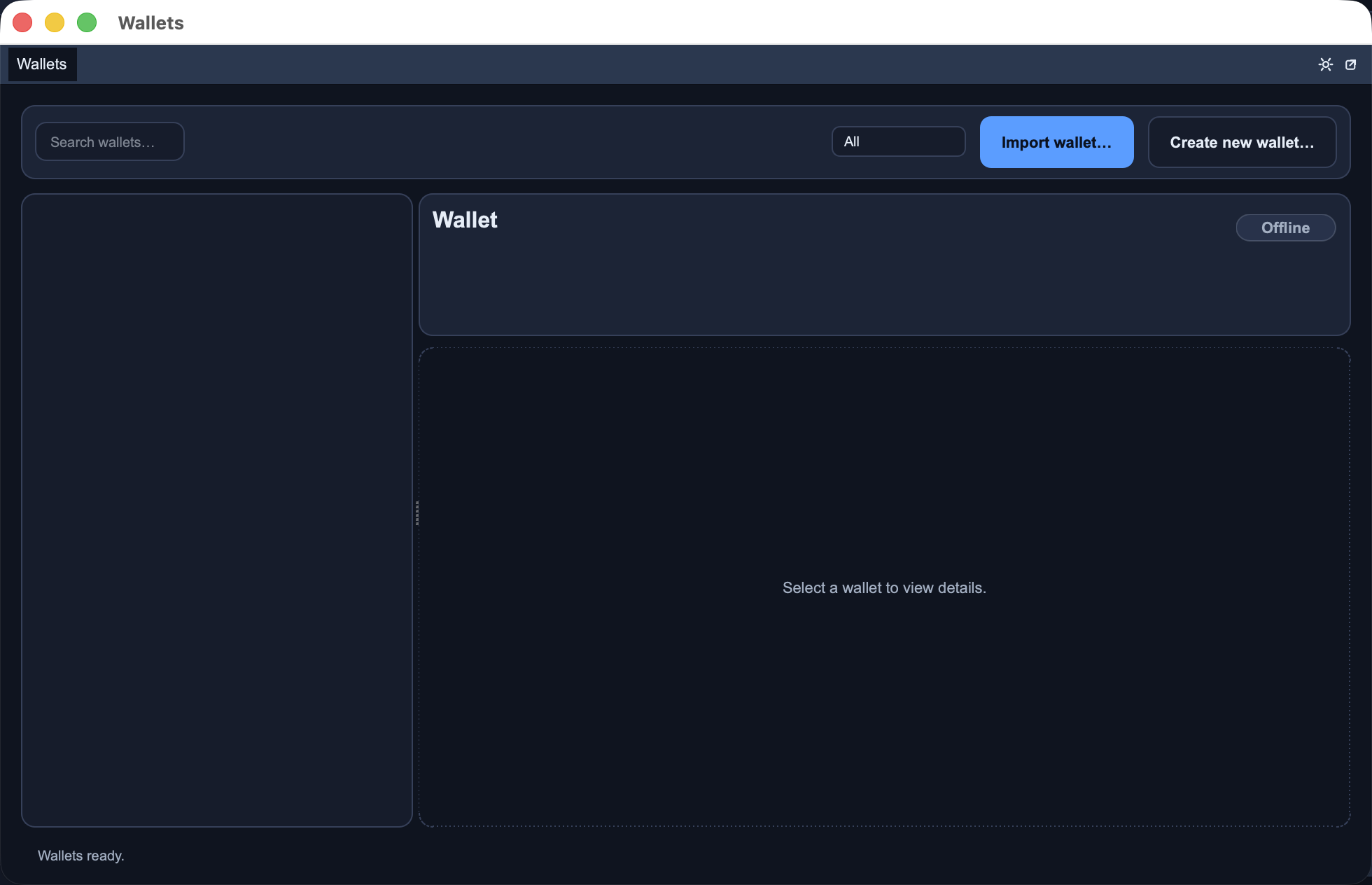Click the 'Wallets ready.' status message

point(80,855)
